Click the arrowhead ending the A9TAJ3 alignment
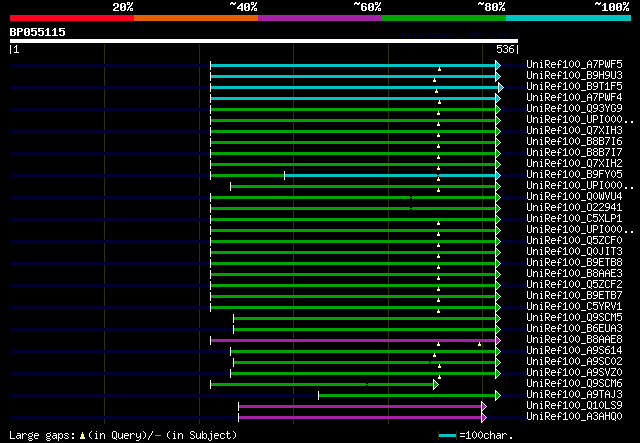 [x=498, y=396]
